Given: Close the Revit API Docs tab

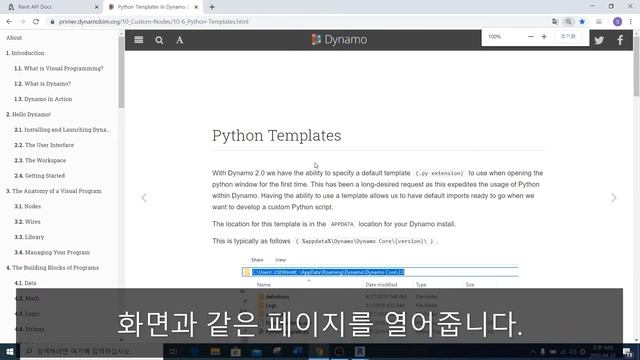Looking at the screenshot, I should tap(96, 7).
